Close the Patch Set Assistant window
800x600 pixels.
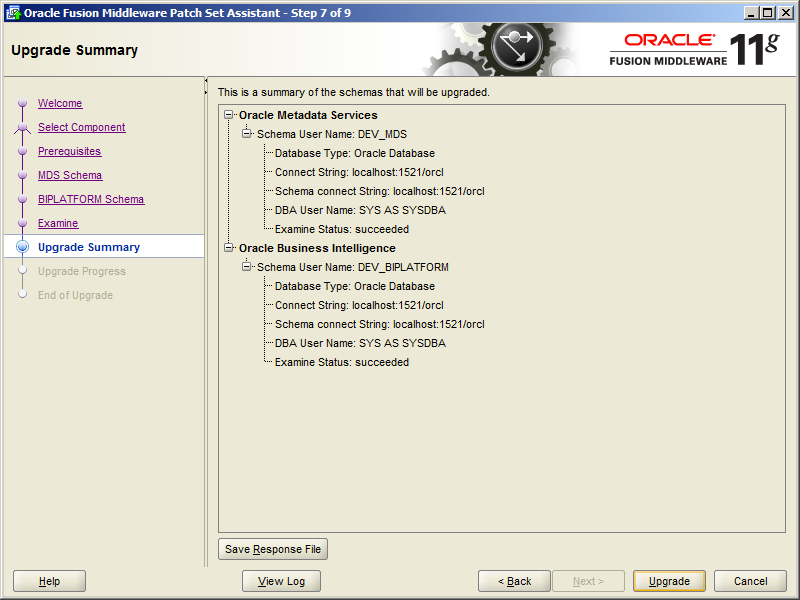[x=786, y=13]
